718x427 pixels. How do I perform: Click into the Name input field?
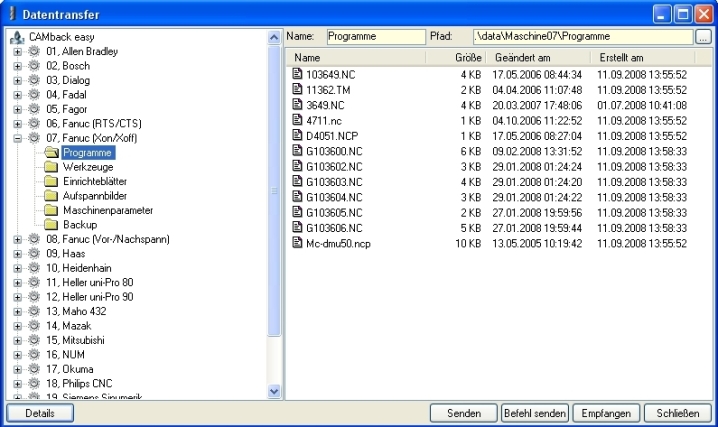[x=371, y=37]
